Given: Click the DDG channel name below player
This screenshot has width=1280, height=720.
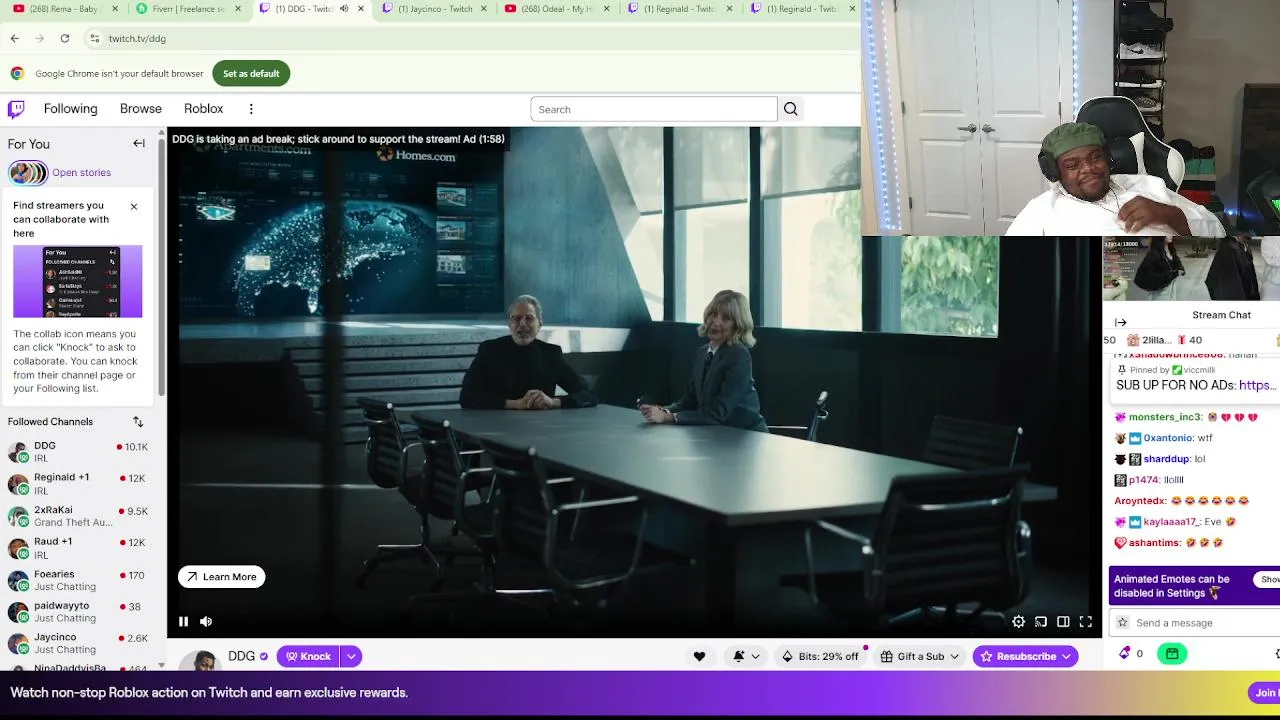Looking at the screenshot, I should (x=241, y=657).
